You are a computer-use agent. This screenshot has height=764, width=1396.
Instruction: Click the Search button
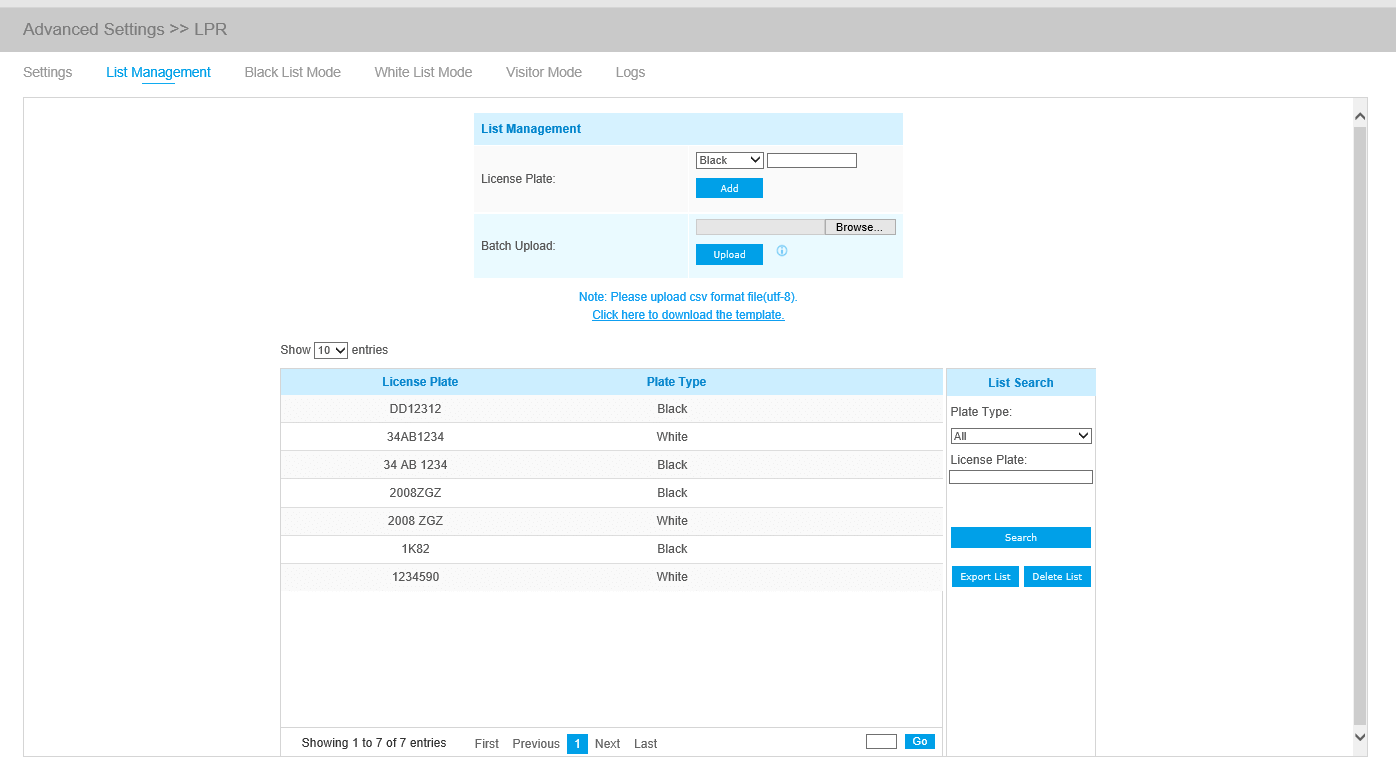pos(1021,537)
